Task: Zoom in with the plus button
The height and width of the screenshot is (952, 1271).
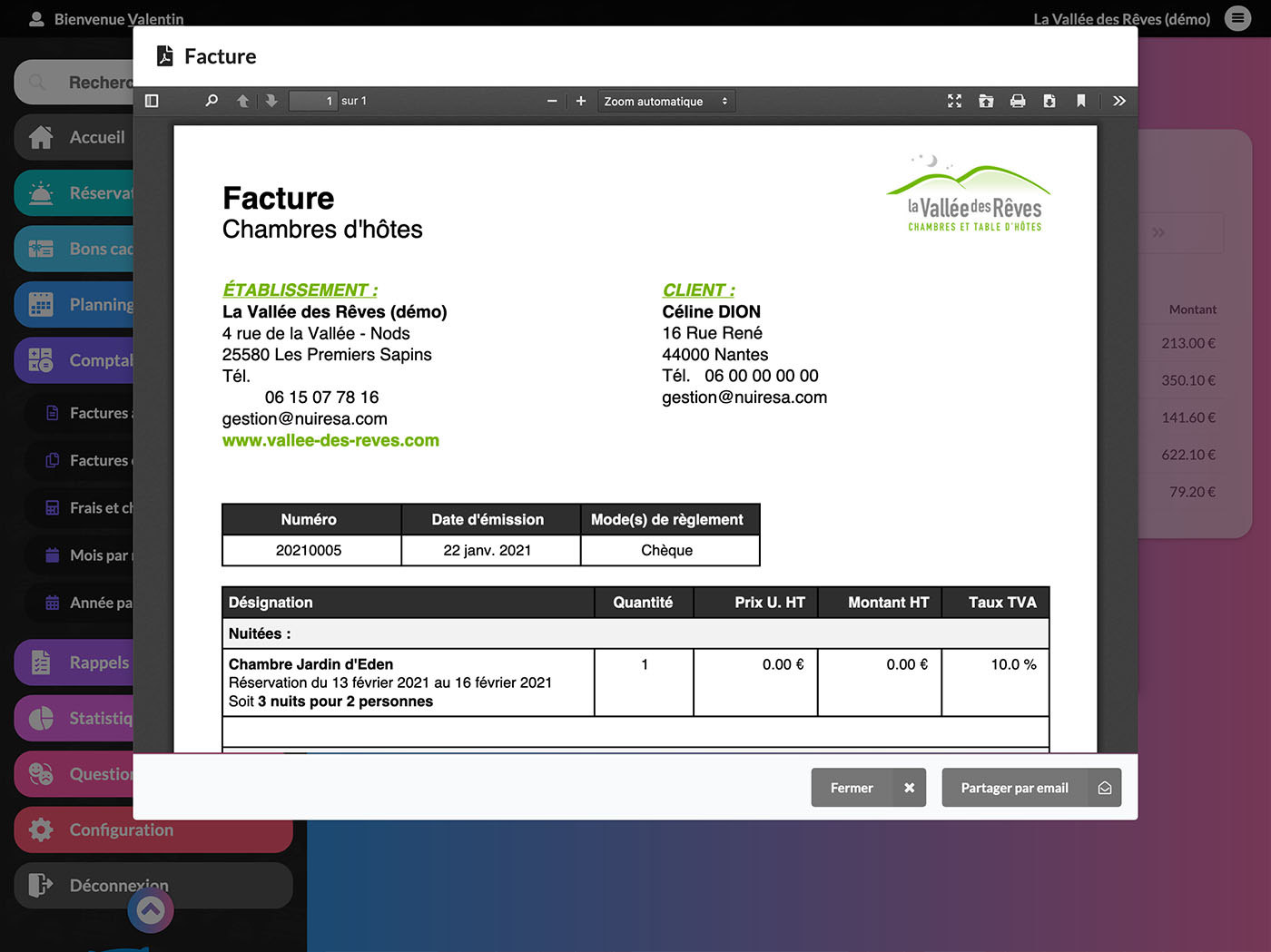Action: coord(581,101)
